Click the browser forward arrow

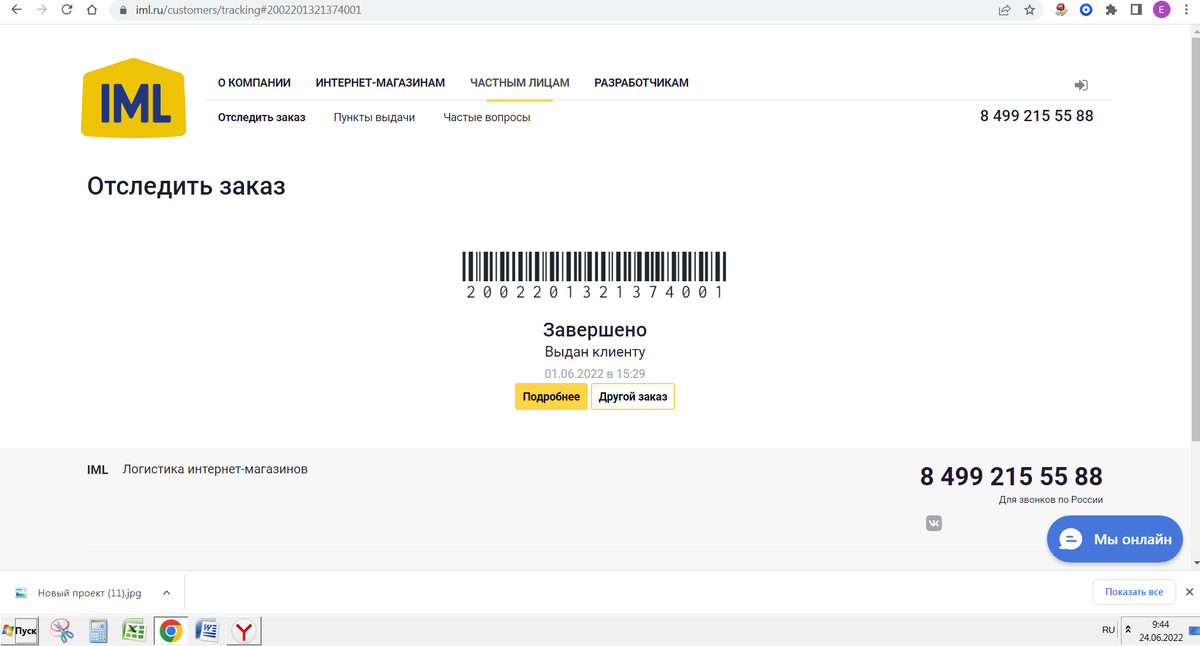(x=41, y=10)
